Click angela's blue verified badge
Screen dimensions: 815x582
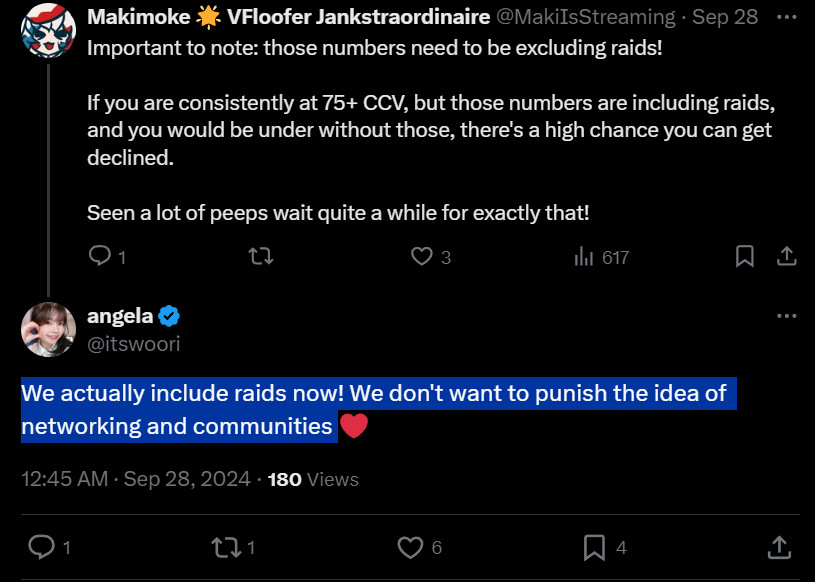point(169,316)
